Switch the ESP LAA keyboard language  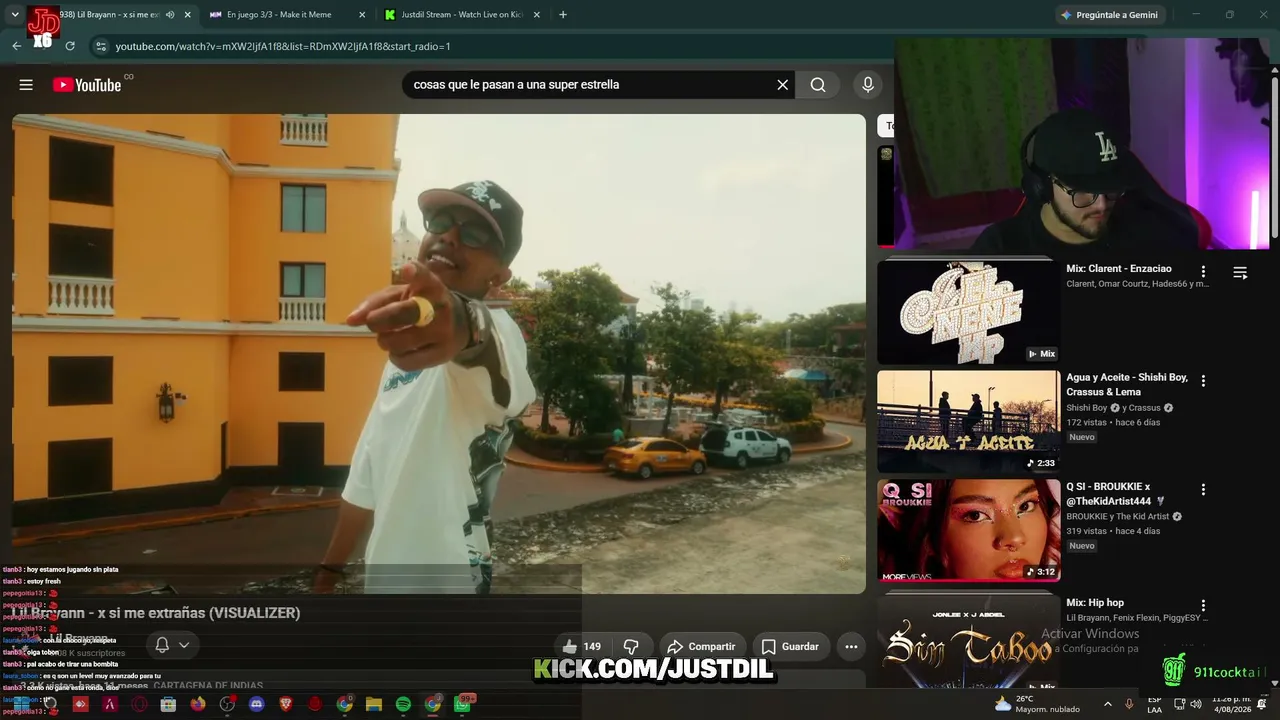tap(1154, 704)
